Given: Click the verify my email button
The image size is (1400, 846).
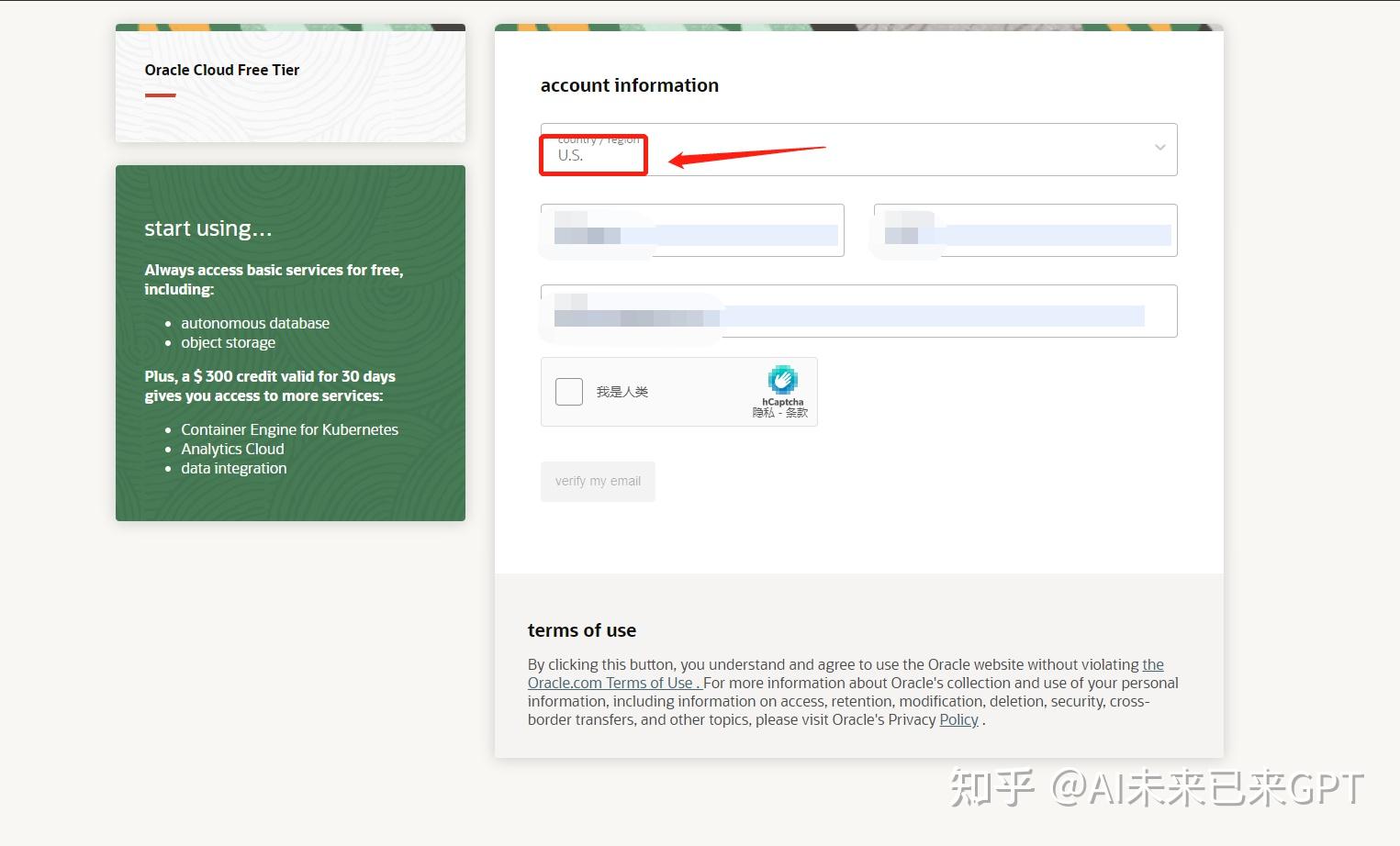Looking at the screenshot, I should point(598,482).
